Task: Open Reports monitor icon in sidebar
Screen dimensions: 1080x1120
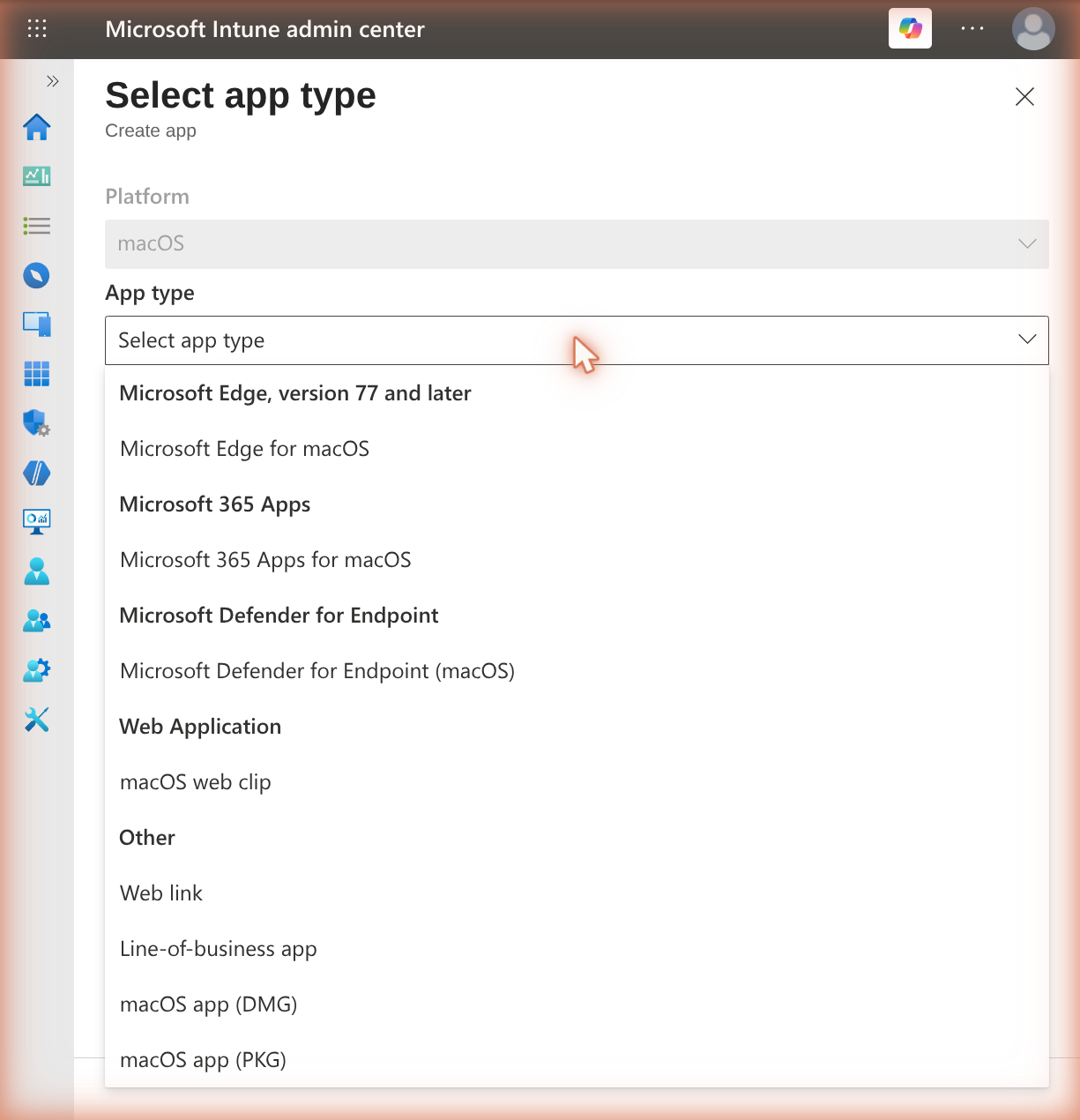Action: (37, 522)
